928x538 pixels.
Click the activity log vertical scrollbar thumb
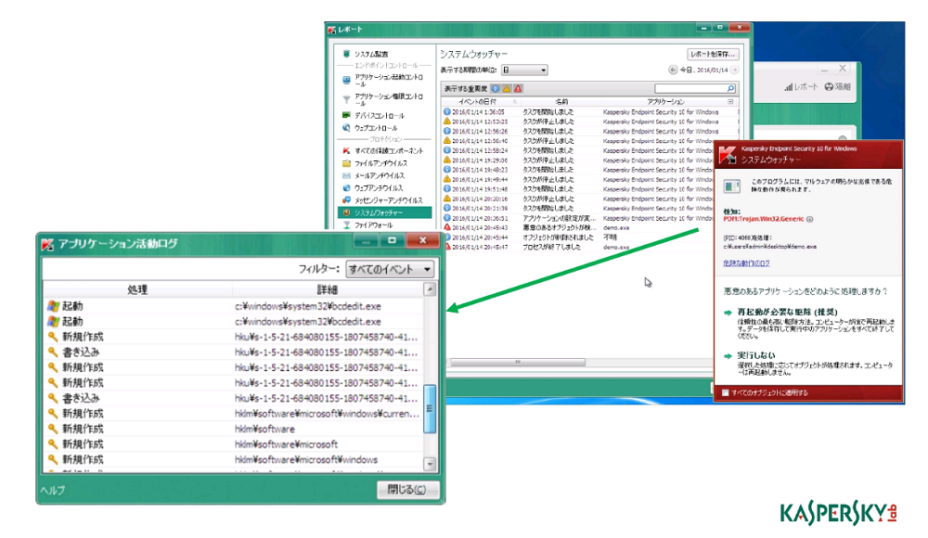(430, 408)
